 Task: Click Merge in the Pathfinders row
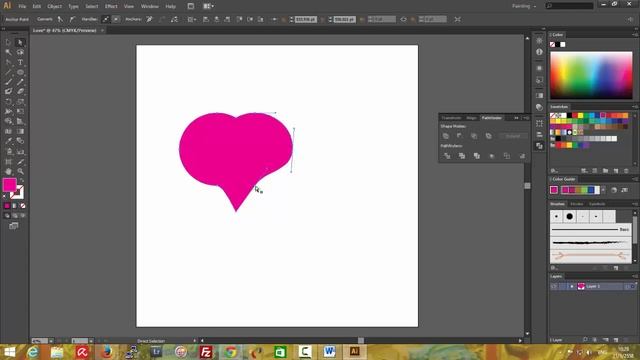click(x=476, y=156)
